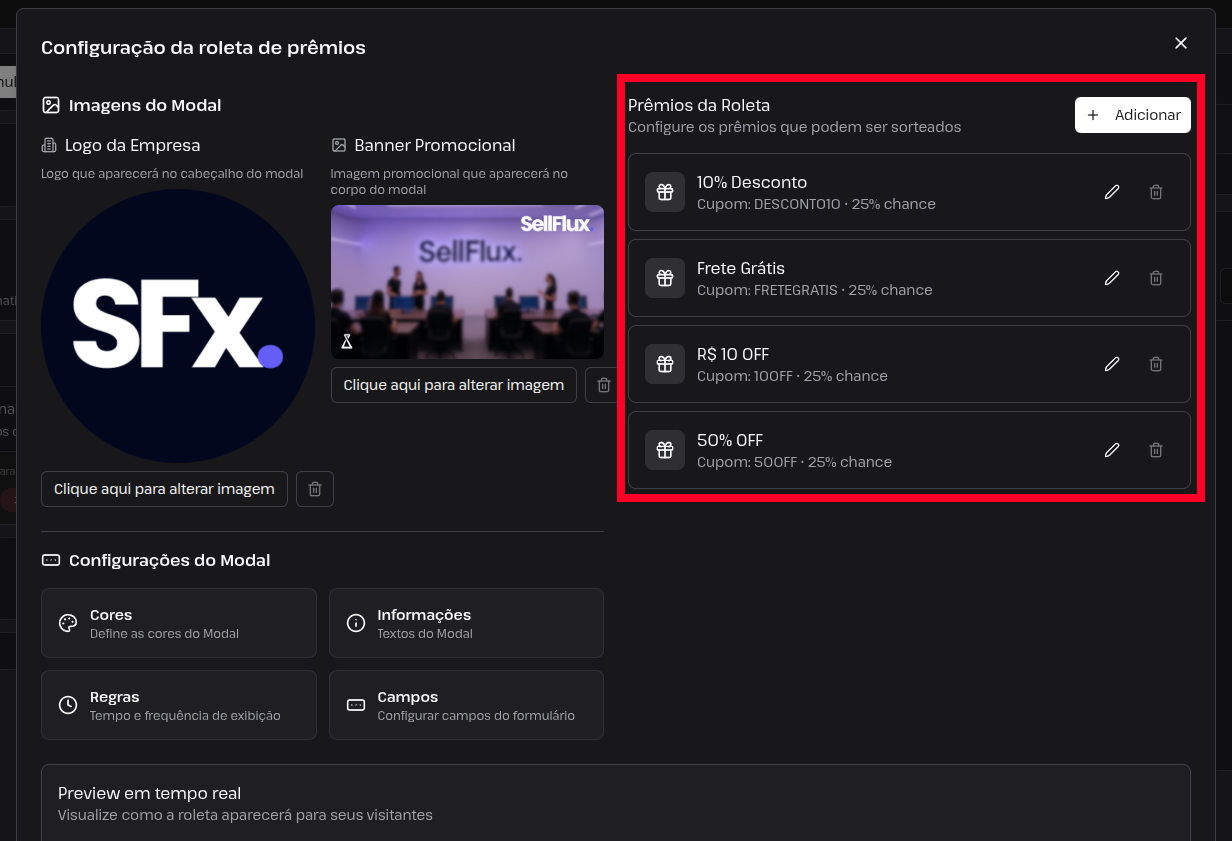The width and height of the screenshot is (1232, 841).
Task: Click the gift icon of R$ 10 OFF
Action: pyautogui.click(x=665, y=364)
